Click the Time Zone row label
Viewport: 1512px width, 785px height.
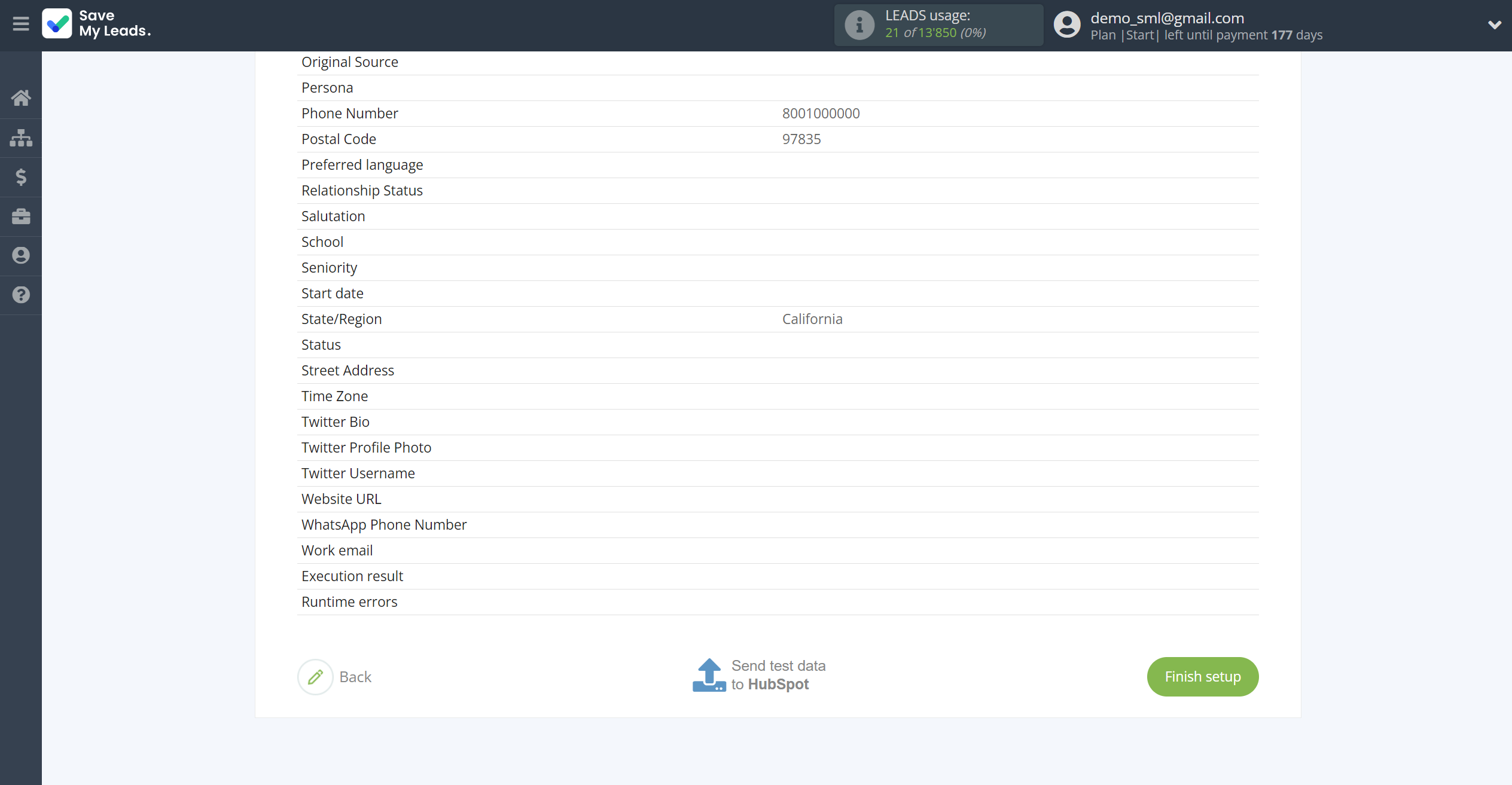click(x=334, y=396)
